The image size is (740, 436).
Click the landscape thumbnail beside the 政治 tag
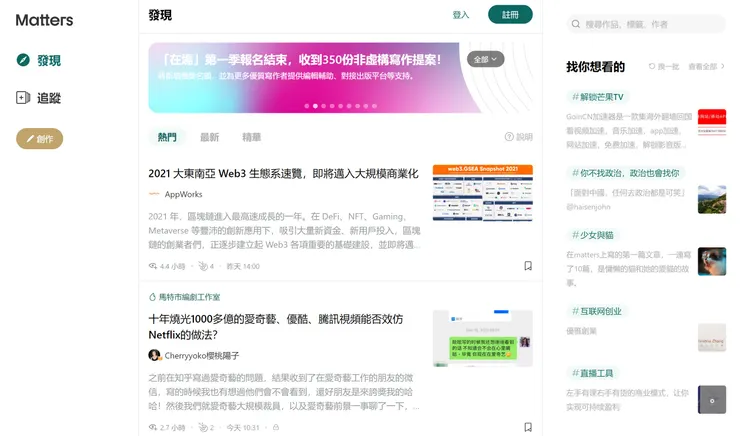(712, 200)
